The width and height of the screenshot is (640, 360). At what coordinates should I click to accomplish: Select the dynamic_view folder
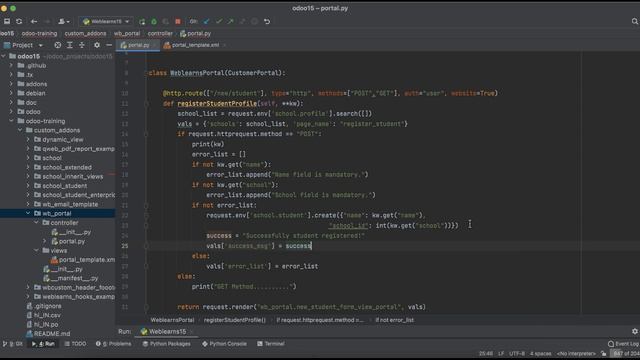[62, 139]
